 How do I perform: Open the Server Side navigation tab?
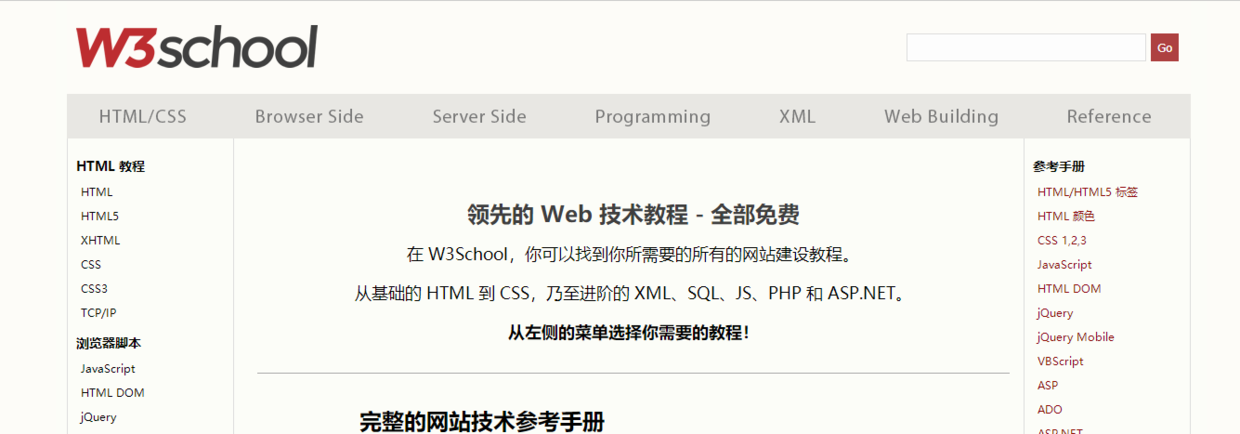[479, 116]
